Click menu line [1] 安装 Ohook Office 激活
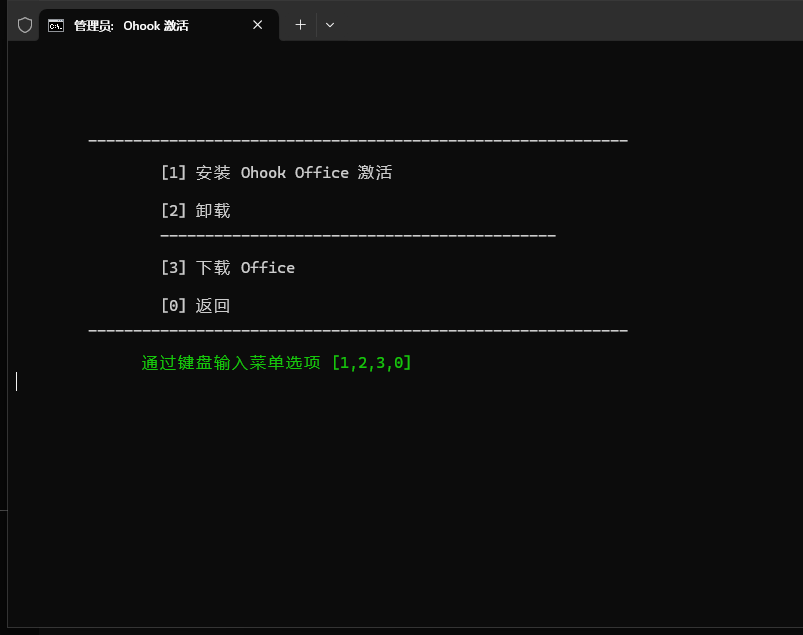The height and width of the screenshot is (635, 803). pos(277,173)
